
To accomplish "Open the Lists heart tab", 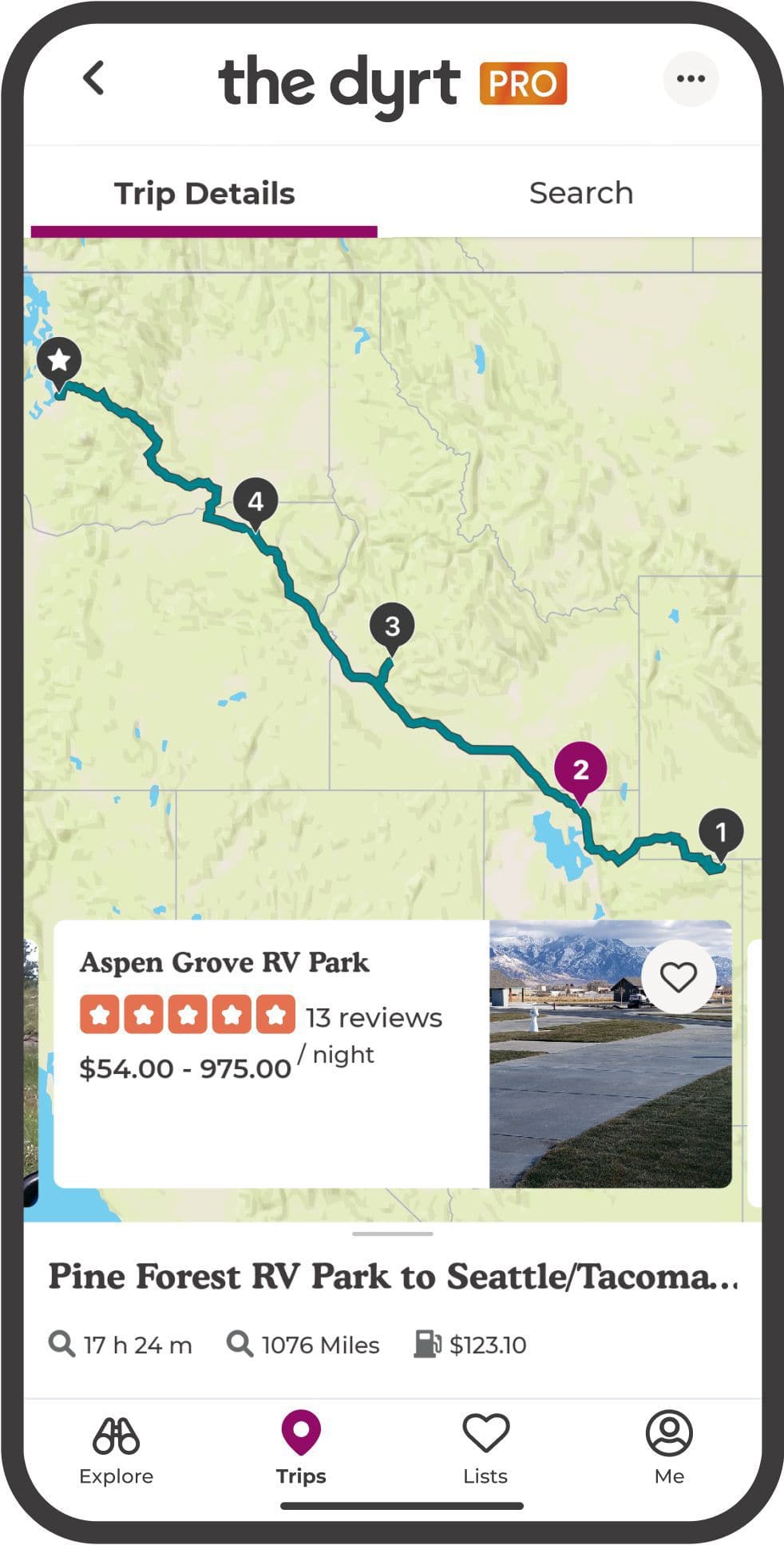I will [x=485, y=1448].
